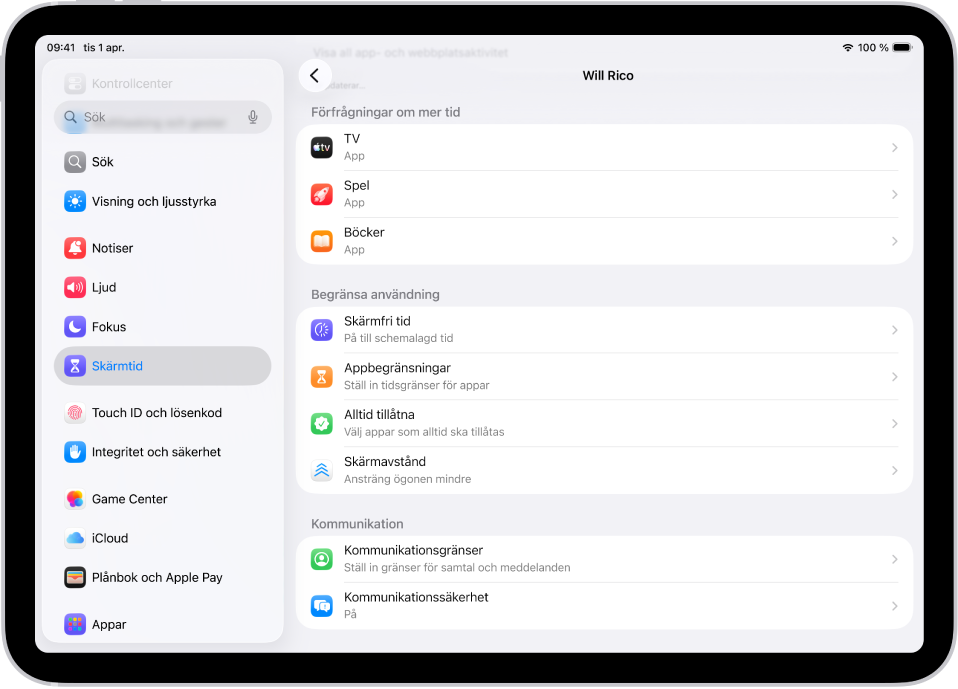Tap the Will Rico title

click(x=608, y=76)
